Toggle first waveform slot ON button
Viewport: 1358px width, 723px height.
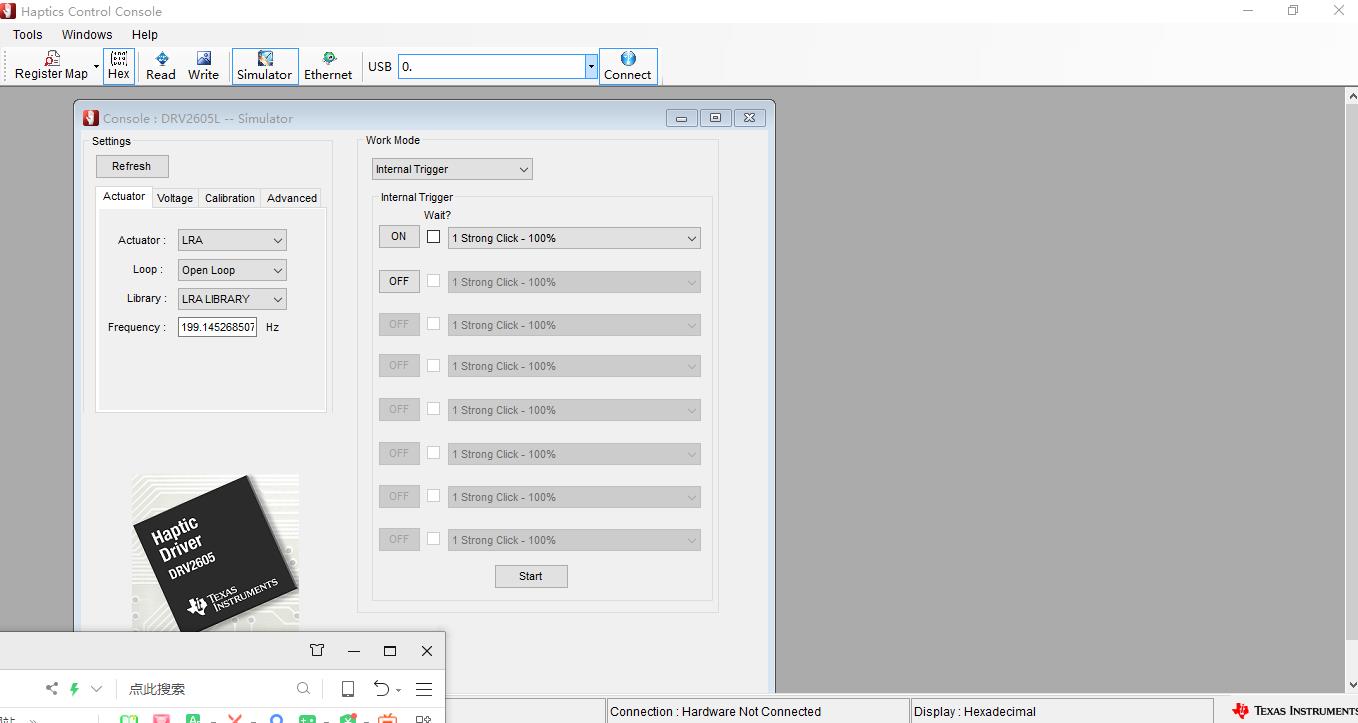click(x=399, y=237)
